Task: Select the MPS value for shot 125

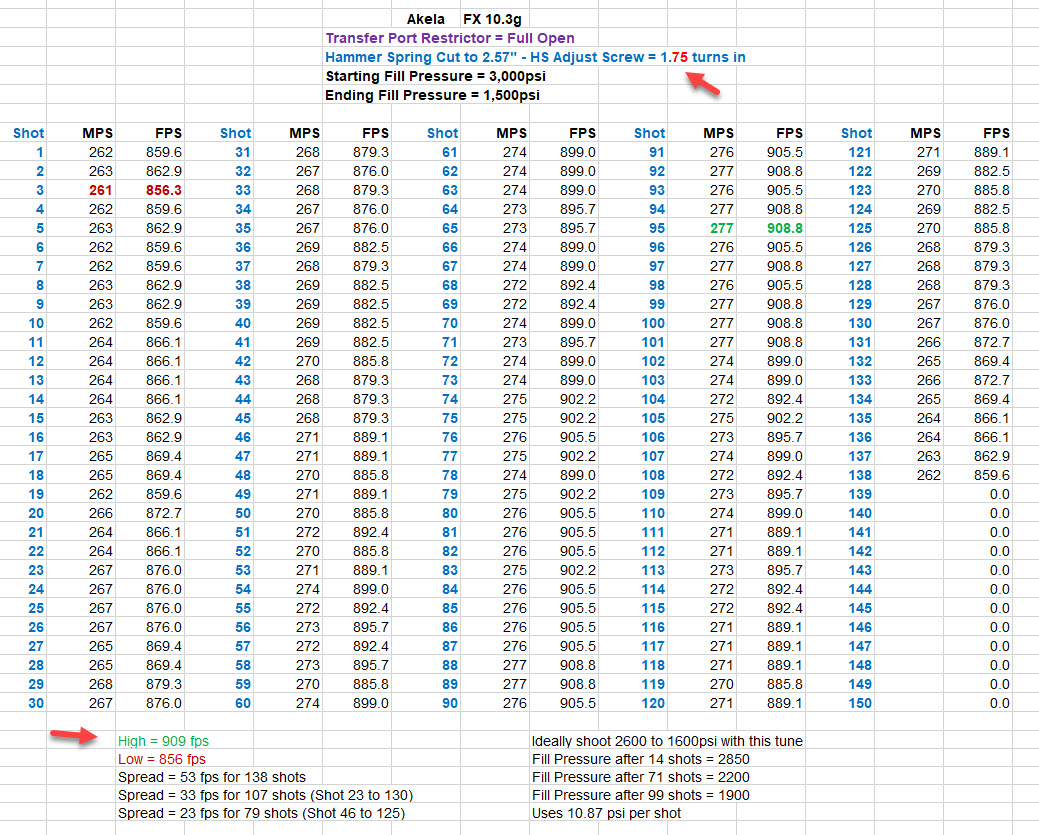Action: (x=928, y=228)
